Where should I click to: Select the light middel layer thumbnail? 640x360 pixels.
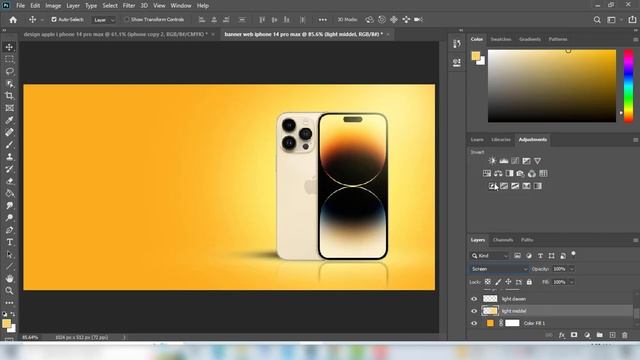490,311
